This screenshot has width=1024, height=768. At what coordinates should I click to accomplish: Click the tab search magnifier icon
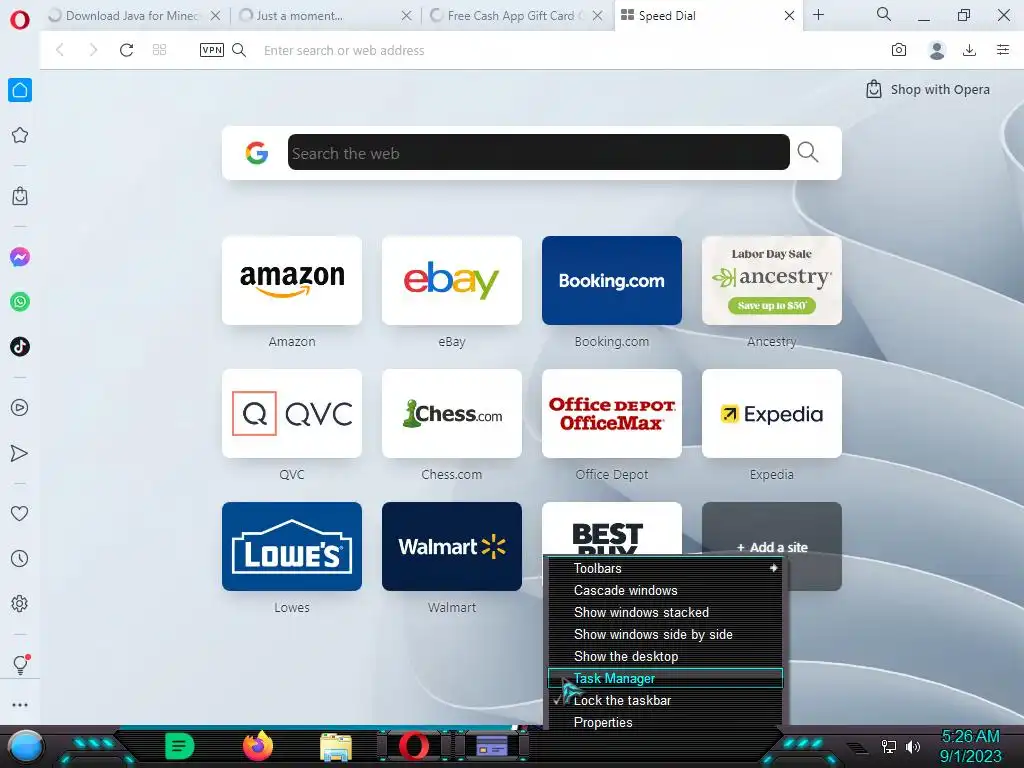[x=884, y=14]
